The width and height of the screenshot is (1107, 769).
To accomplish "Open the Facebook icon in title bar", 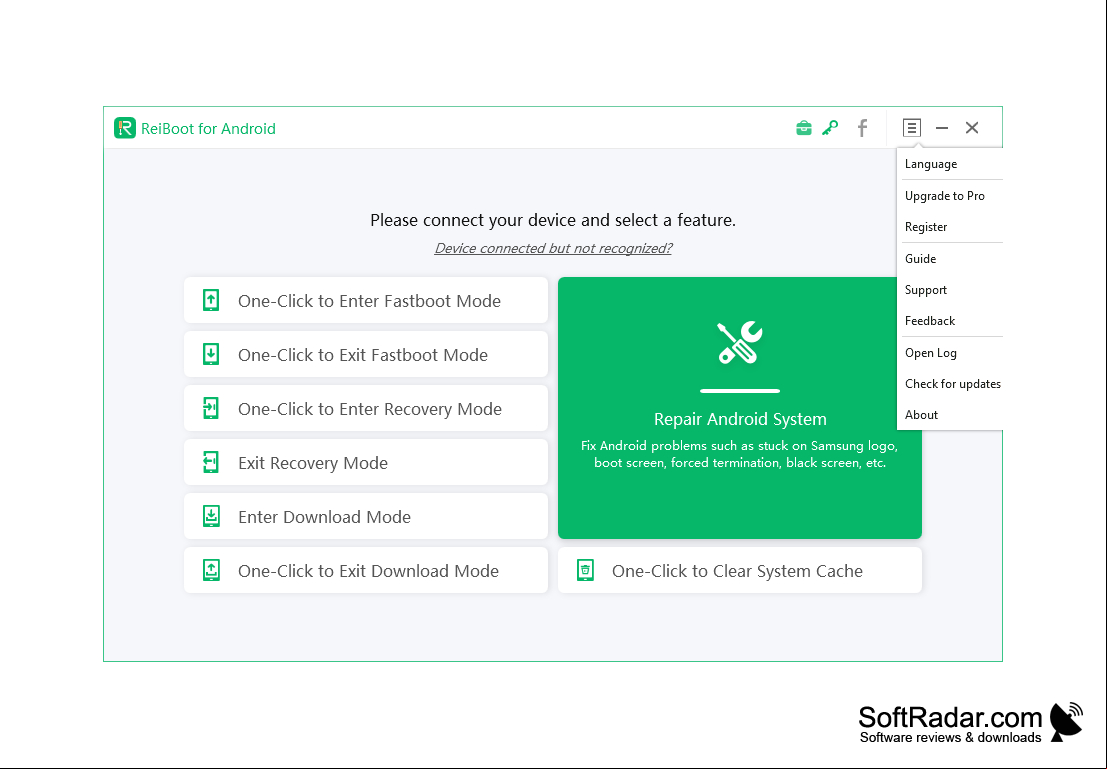I will pos(862,128).
